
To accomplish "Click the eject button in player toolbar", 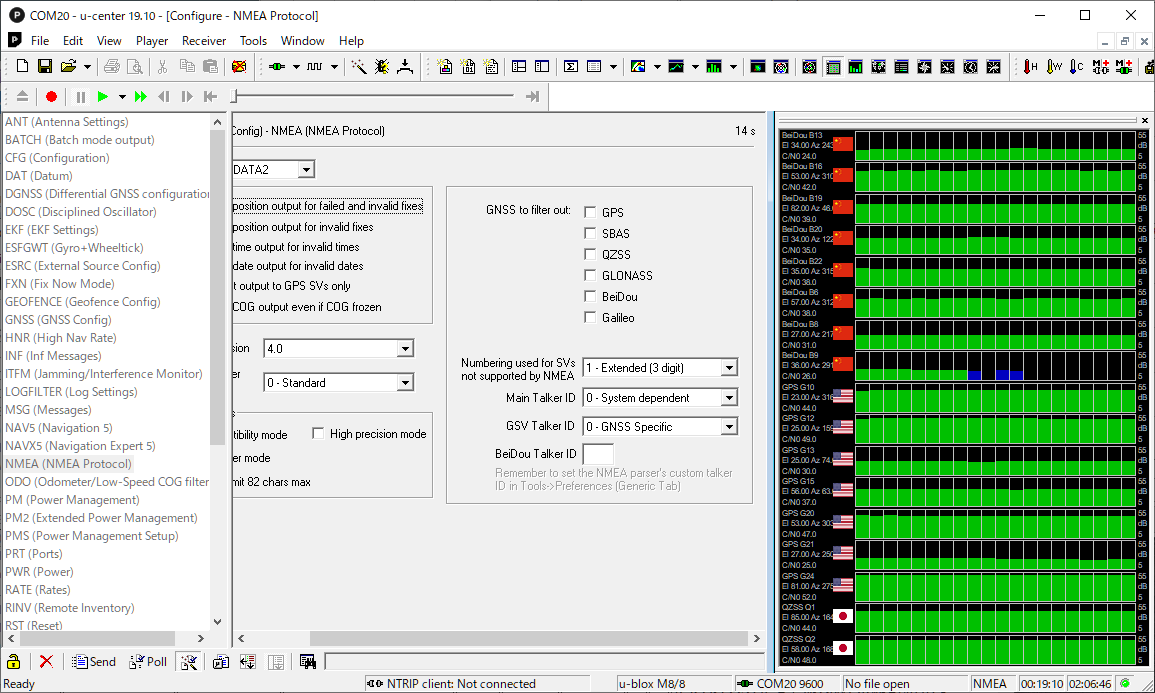I will click(22, 96).
